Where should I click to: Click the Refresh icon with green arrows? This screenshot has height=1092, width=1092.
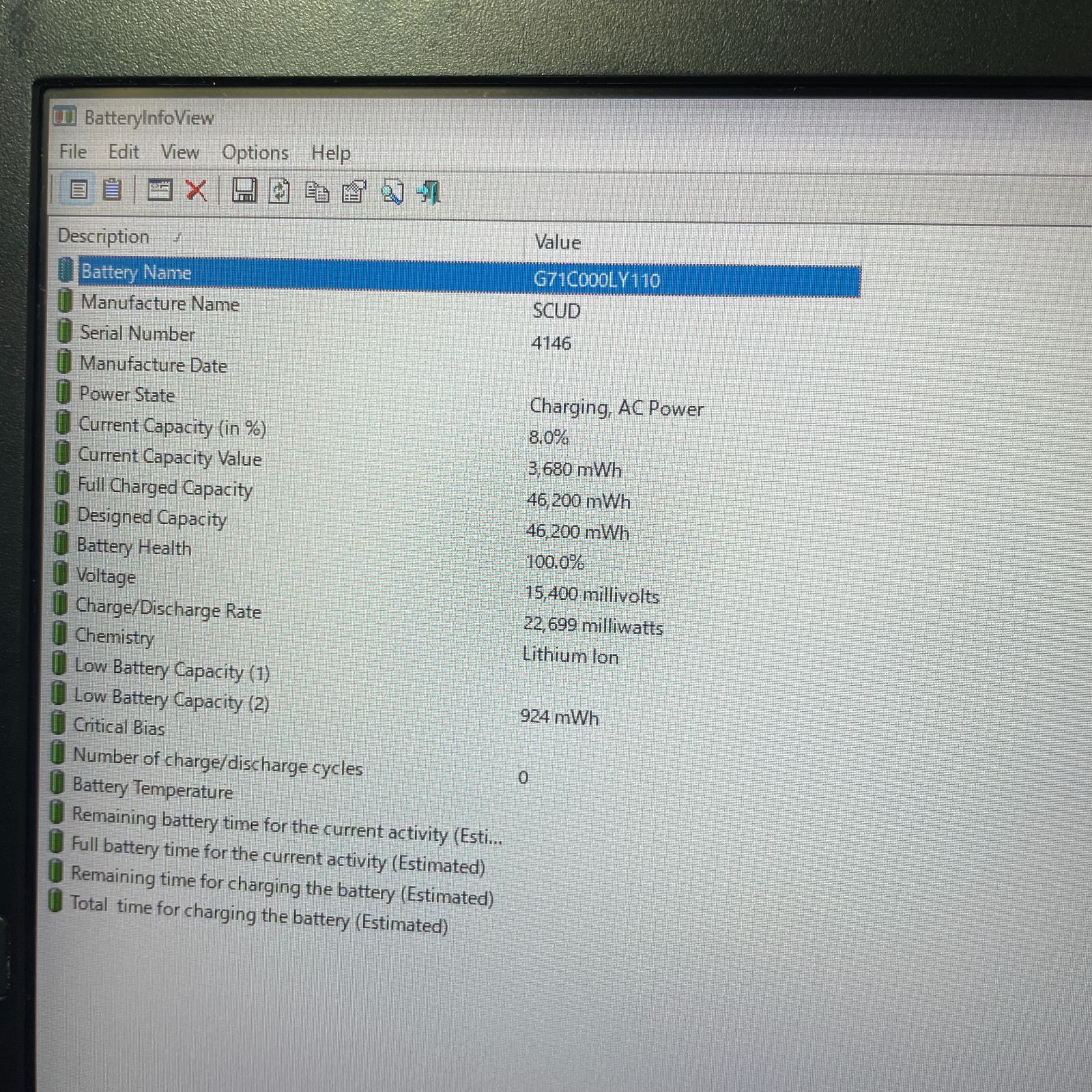279,192
